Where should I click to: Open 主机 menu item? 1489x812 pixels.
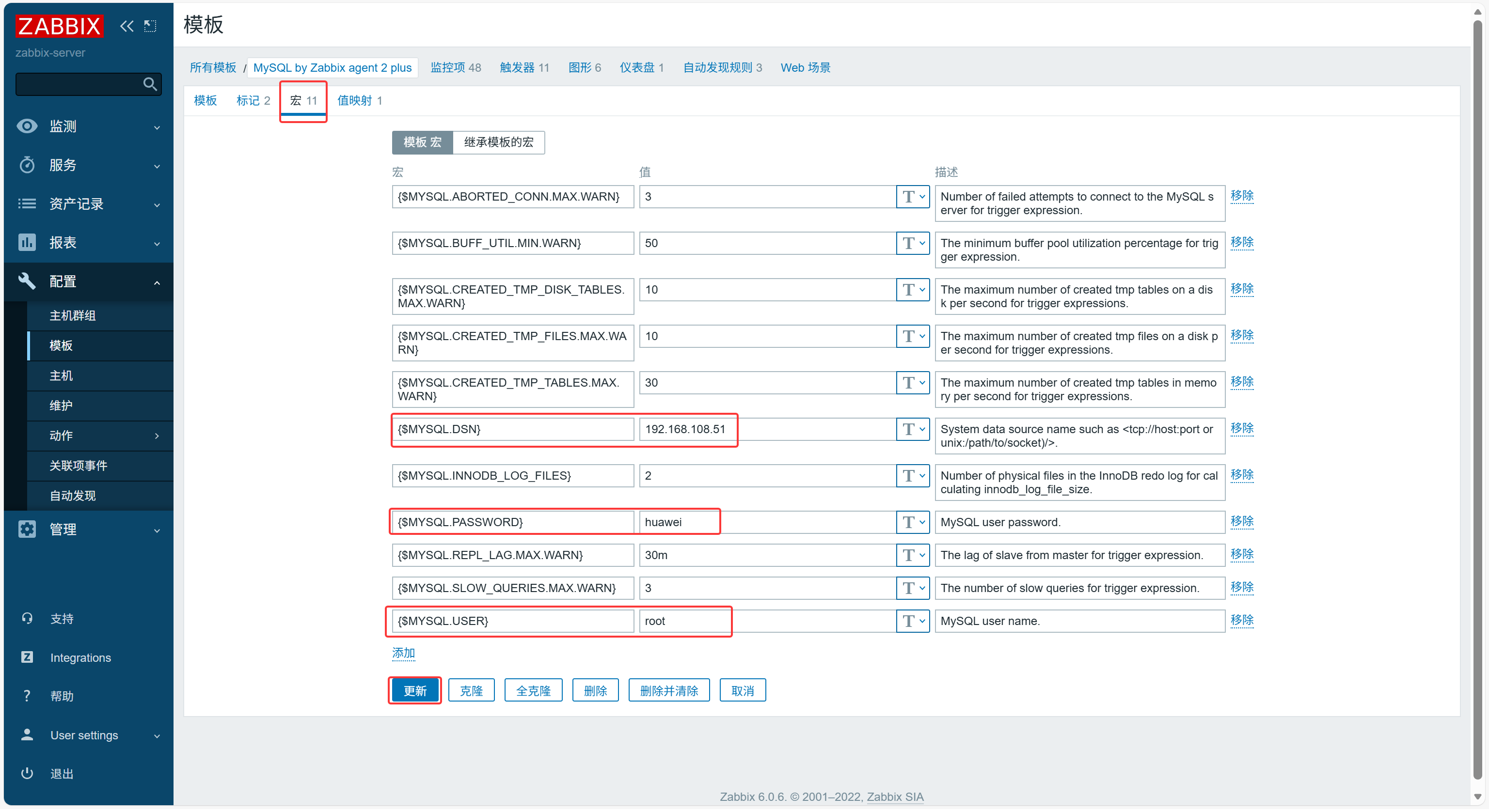coord(100,375)
